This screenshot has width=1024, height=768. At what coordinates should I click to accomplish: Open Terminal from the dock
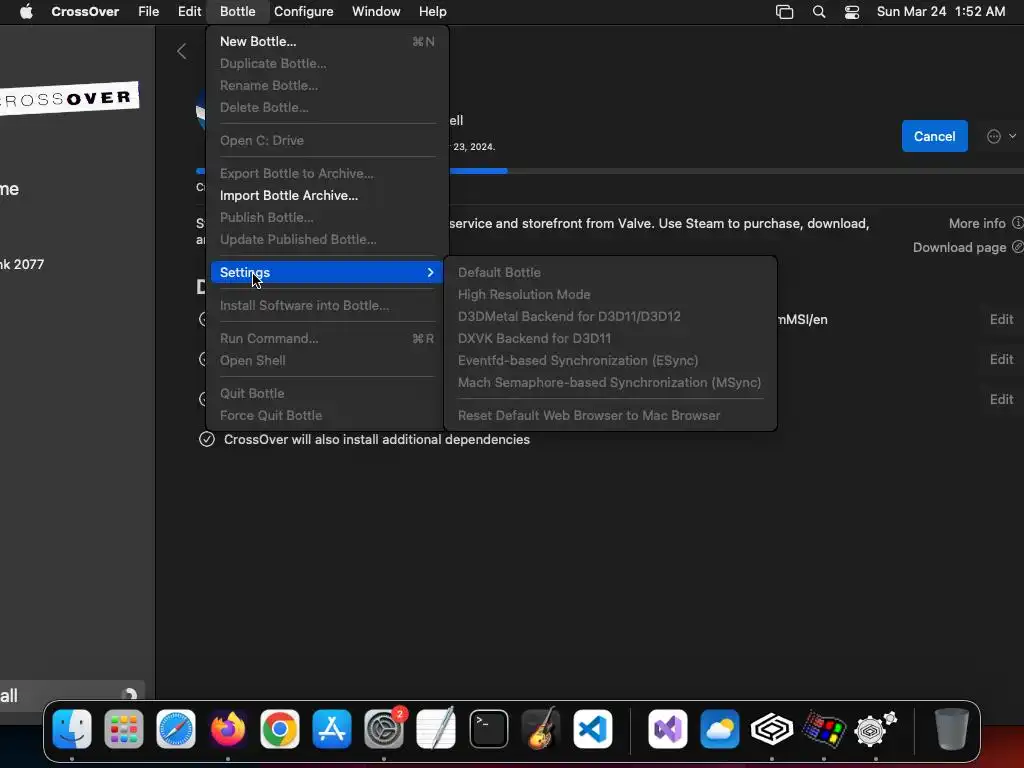click(488, 728)
